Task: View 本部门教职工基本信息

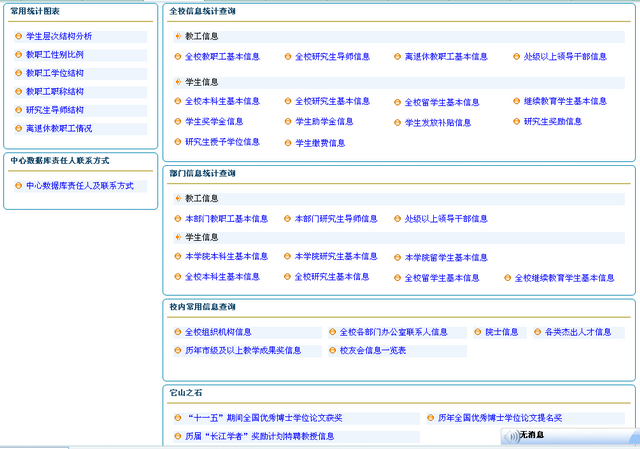Action: coord(226,219)
